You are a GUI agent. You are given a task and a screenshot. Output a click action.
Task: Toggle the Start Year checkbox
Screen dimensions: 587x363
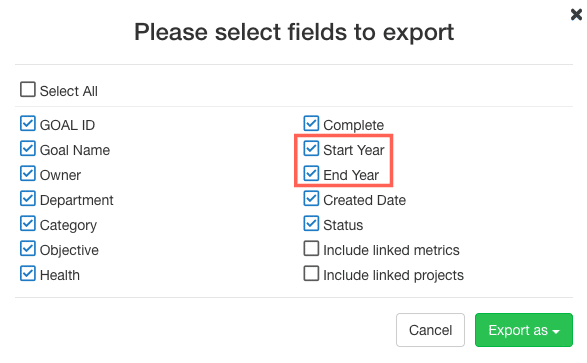pyautogui.click(x=311, y=149)
